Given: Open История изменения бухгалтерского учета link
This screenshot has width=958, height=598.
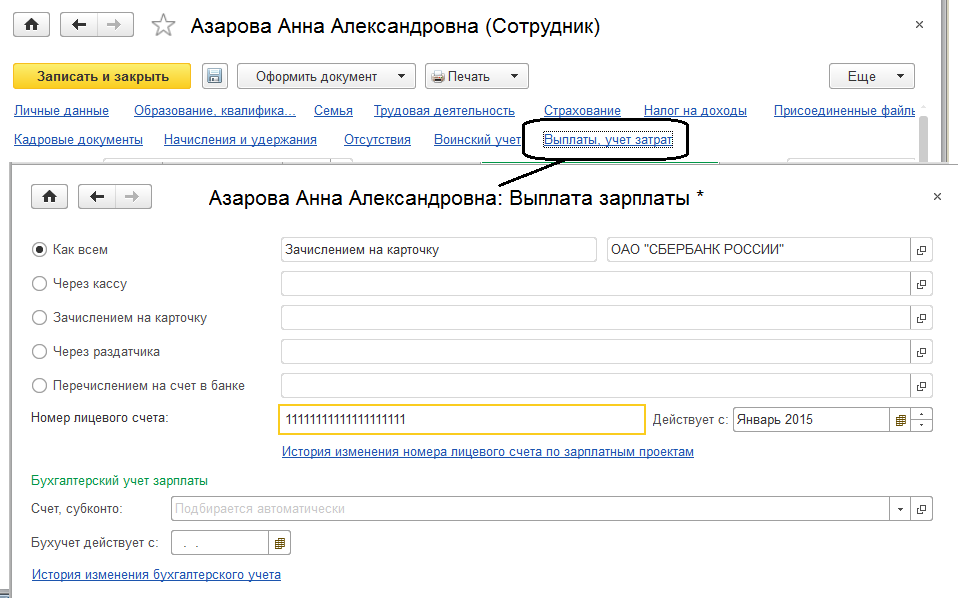Looking at the screenshot, I should (x=156, y=575).
